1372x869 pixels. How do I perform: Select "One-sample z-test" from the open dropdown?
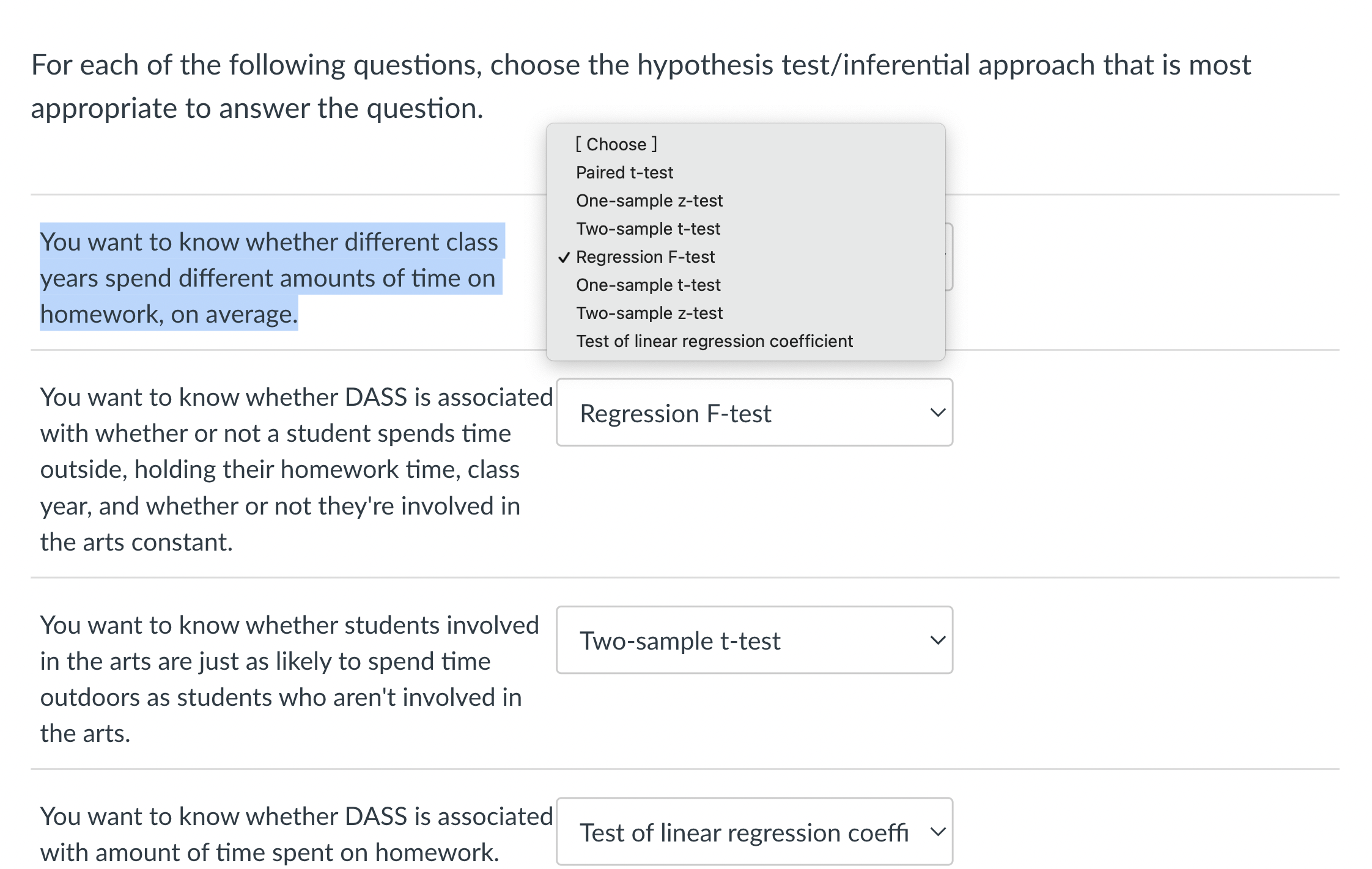coord(649,200)
